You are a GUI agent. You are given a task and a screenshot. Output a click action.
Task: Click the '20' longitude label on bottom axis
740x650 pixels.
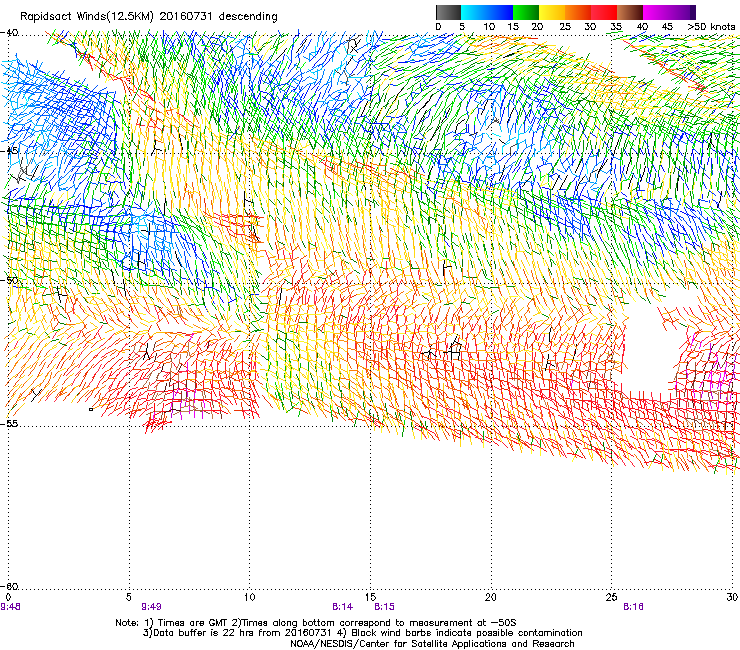[x=491, y=597]
